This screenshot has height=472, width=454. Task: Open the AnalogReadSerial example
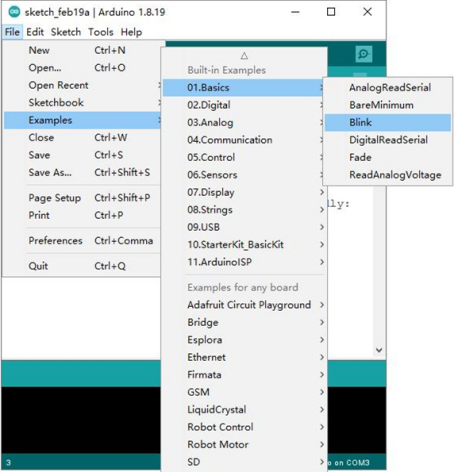coord(388,88)
